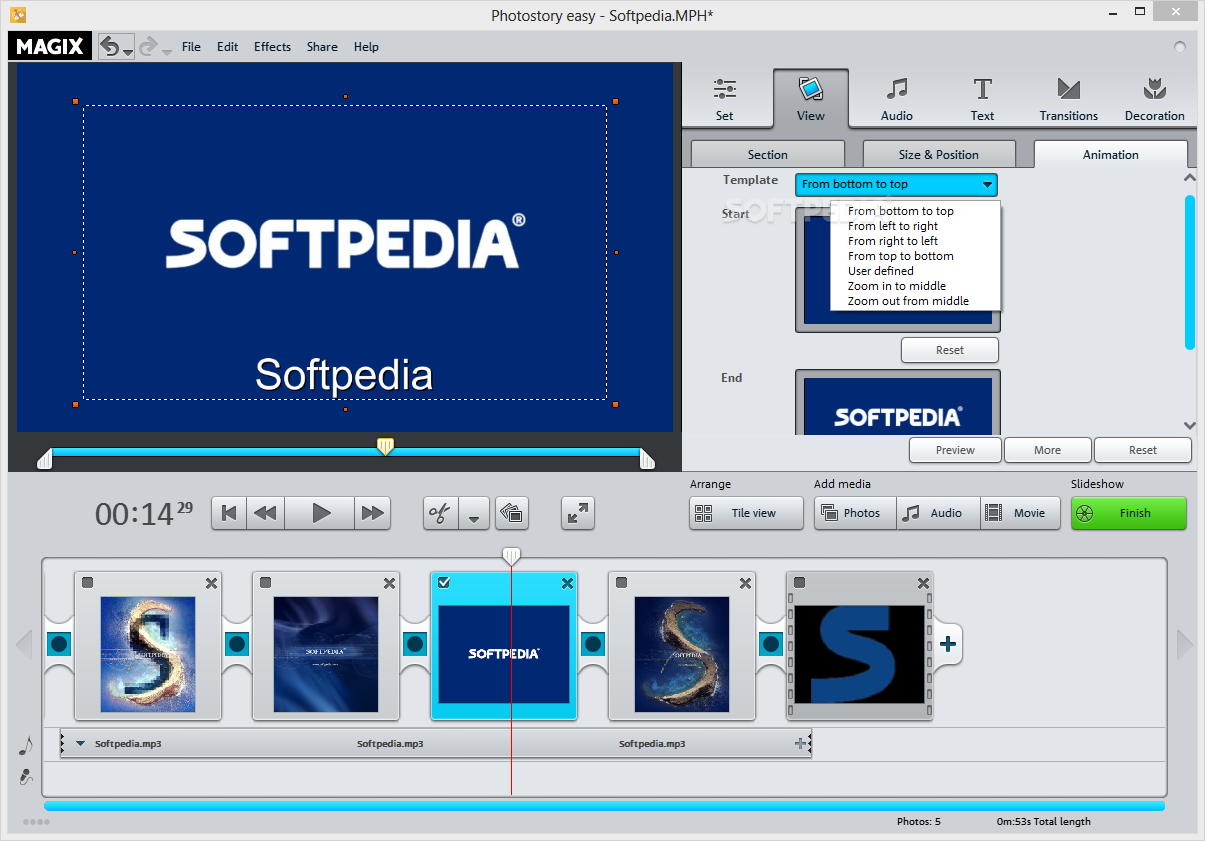Switch to Tile view
This screenshot has width=1205, height=841.
[x=746, y=513]
